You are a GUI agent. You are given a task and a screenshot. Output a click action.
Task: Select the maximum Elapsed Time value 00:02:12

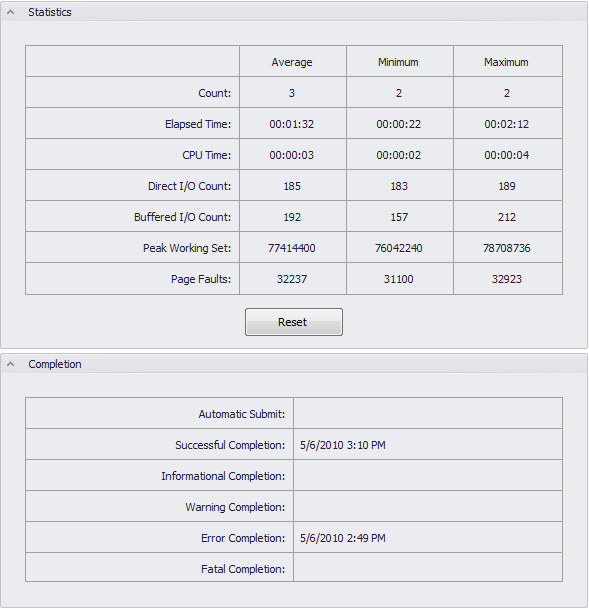[x=506, y=124]
